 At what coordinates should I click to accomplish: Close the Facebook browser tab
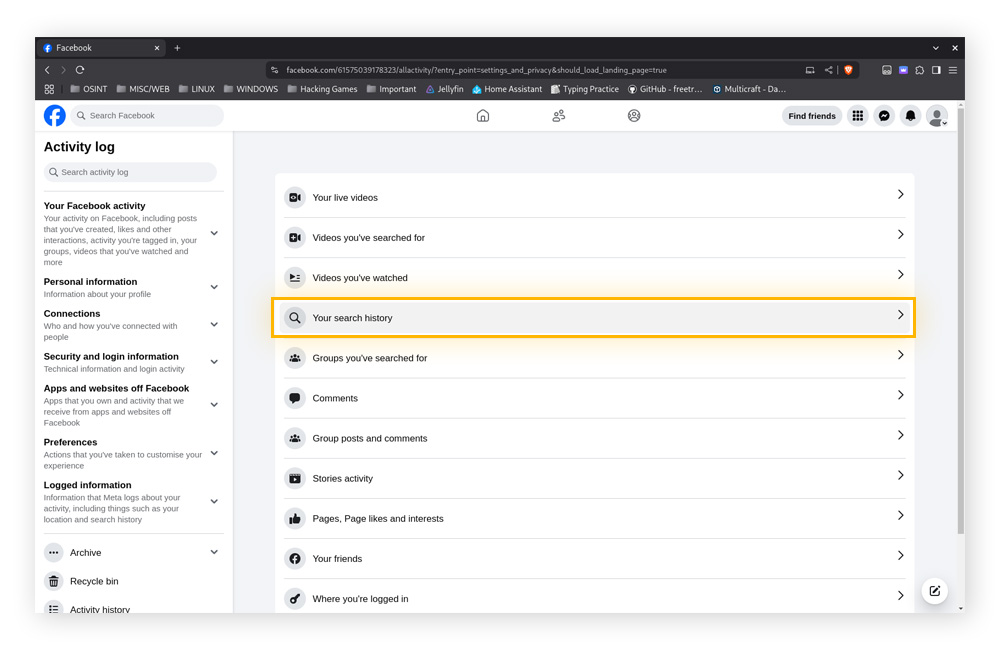[x=157, y=48]
